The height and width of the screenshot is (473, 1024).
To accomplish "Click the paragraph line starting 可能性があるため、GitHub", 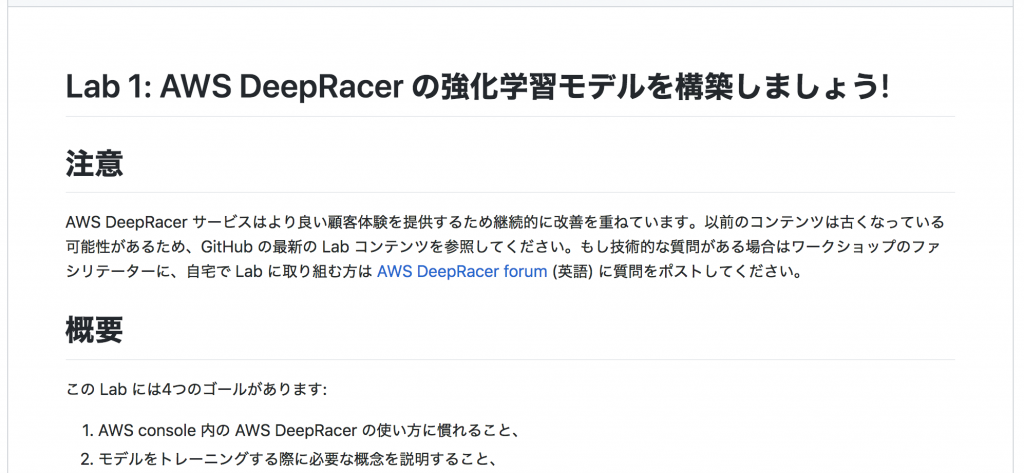I will pos(502,247).
